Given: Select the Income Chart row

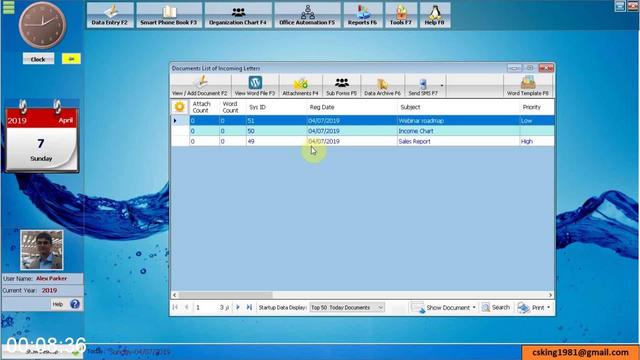Looking at the screenshot, I should pos(362,131).
